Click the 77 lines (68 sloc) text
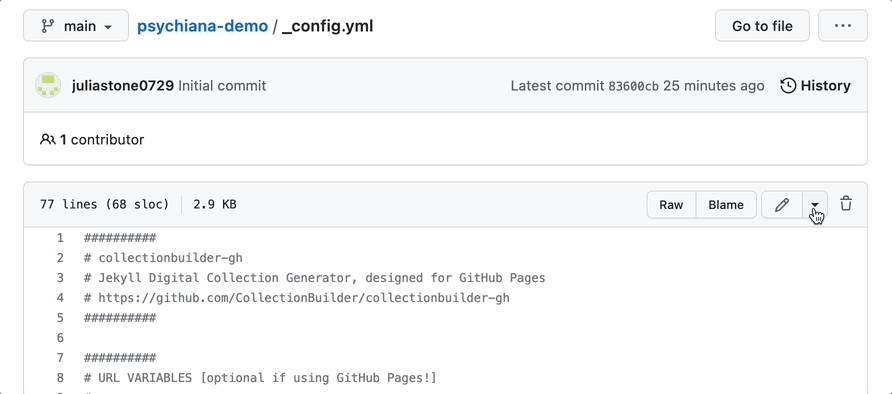This screenshot has width=892, height=394. pyautogui.click(x=105, y=204)
